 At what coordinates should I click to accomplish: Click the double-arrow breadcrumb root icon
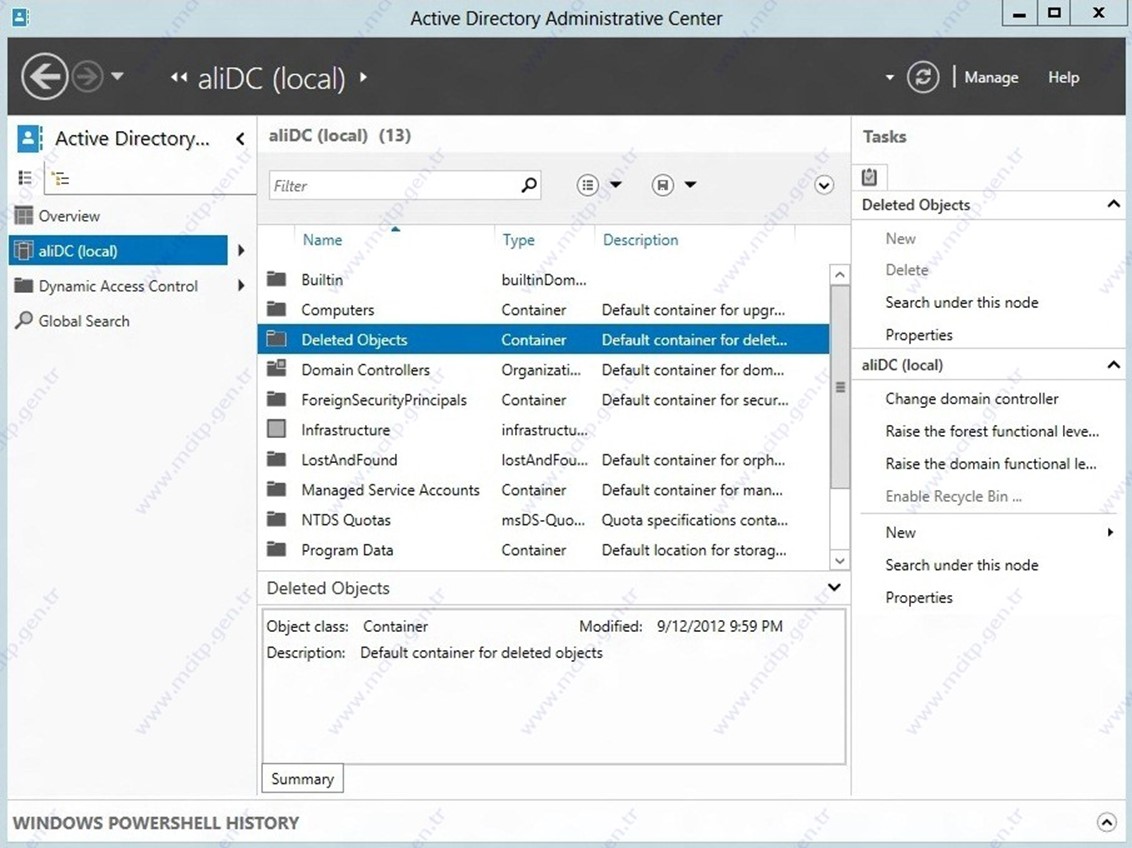(179, 77)
